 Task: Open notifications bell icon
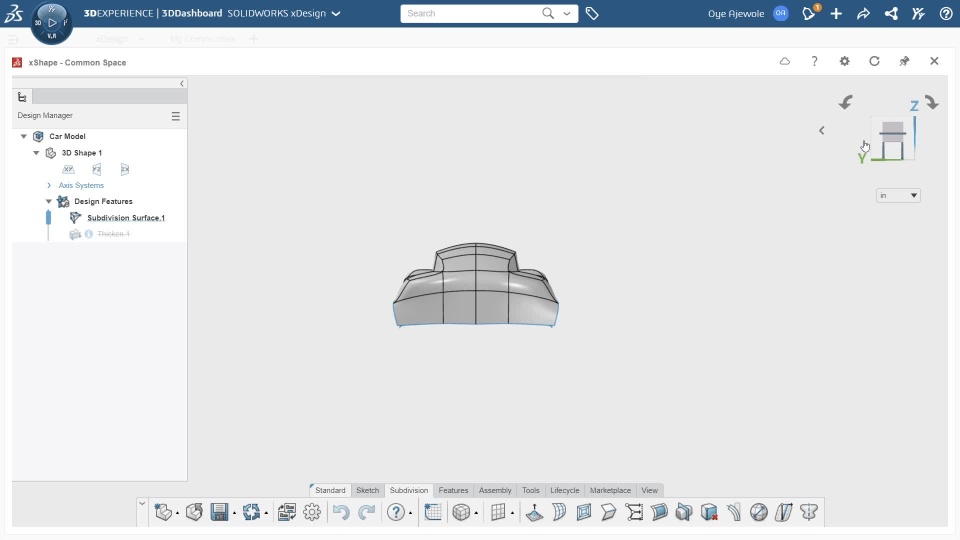pos(809,13)
